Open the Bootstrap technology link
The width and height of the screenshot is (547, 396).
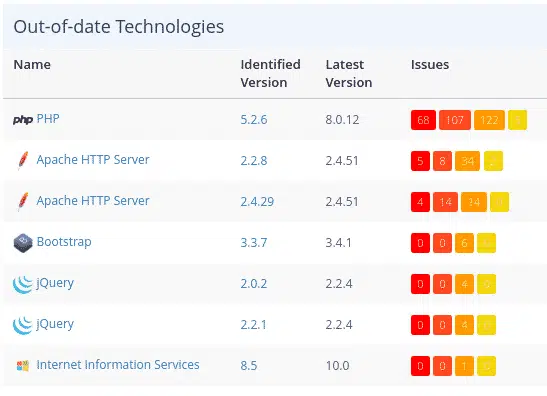click(x=64, y=242)
